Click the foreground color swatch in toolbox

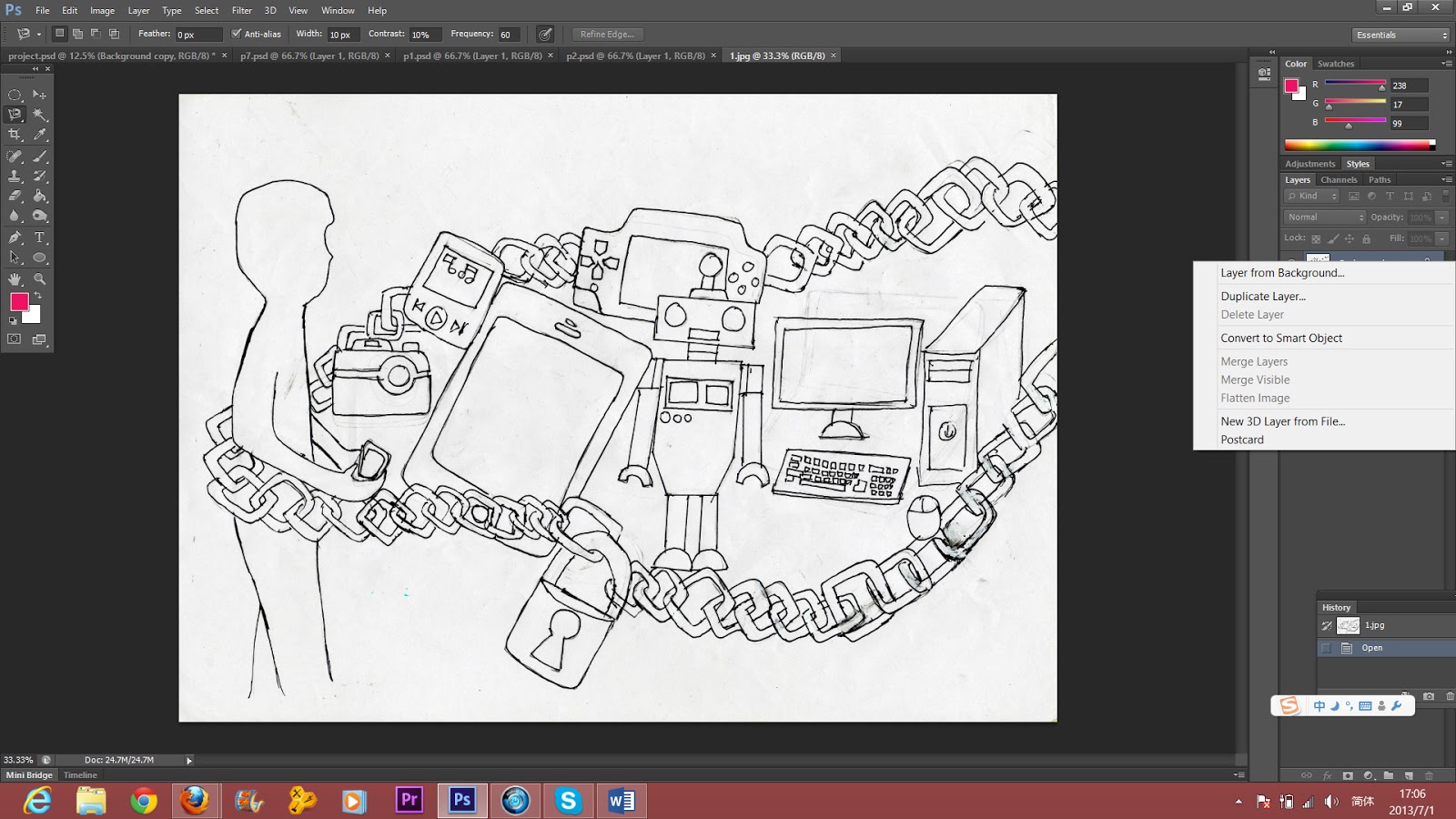(x=19, y=301)
